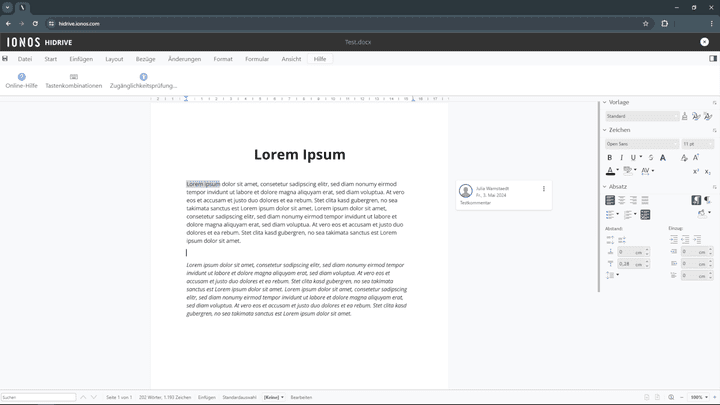Open font color dropdown arrow
This screenshot has height=405, width=720.
point(618,170)
